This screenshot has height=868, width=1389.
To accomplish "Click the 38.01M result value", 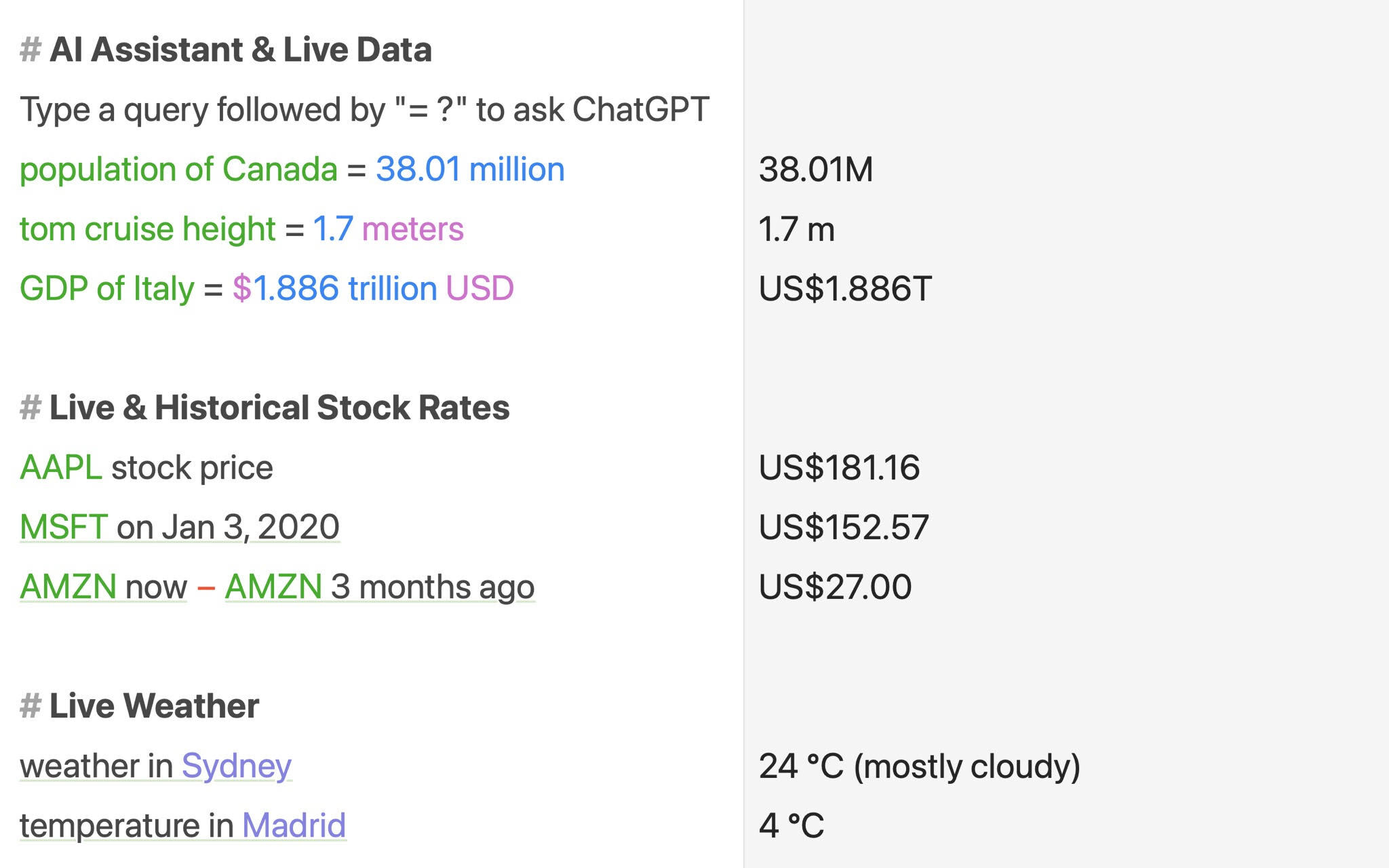I will point(816,170).
